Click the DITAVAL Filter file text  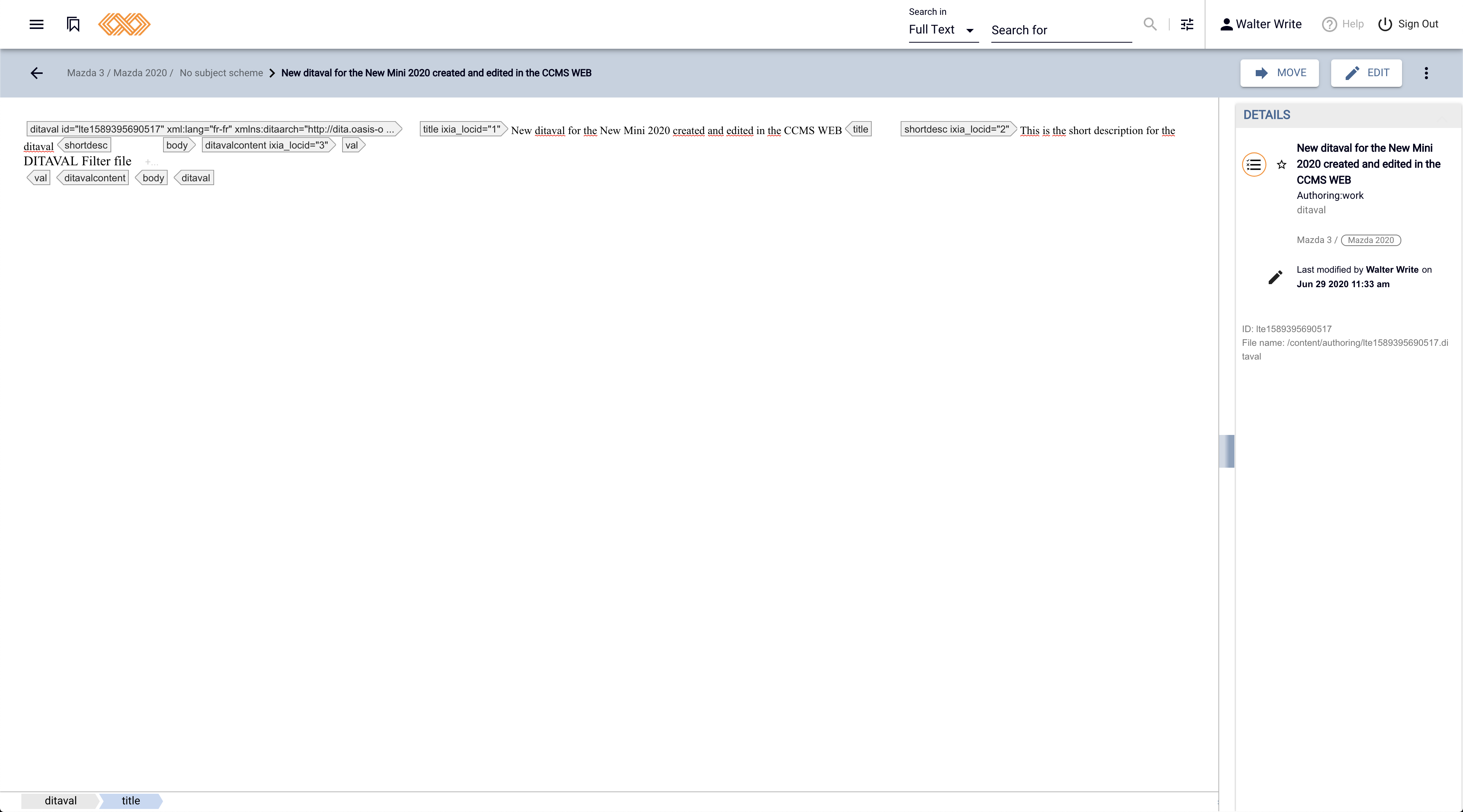(x=77, y=161)
